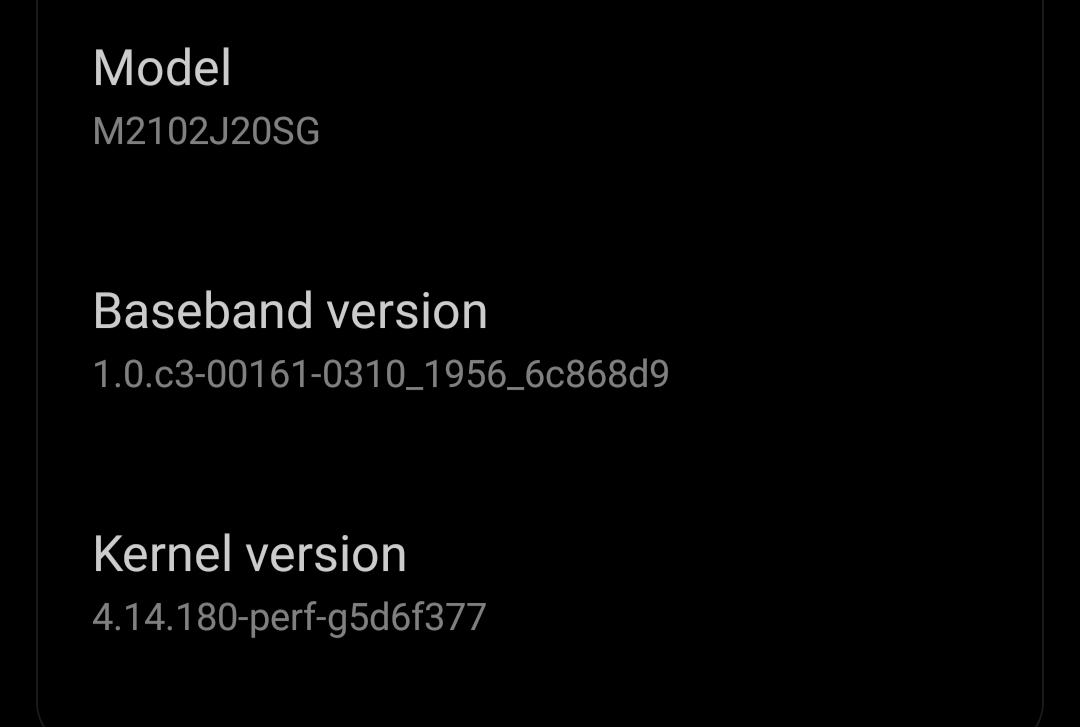Tap kernel value 4.14.180-perf-g5d6f377
1080x727 pixels.
[289, 617]
